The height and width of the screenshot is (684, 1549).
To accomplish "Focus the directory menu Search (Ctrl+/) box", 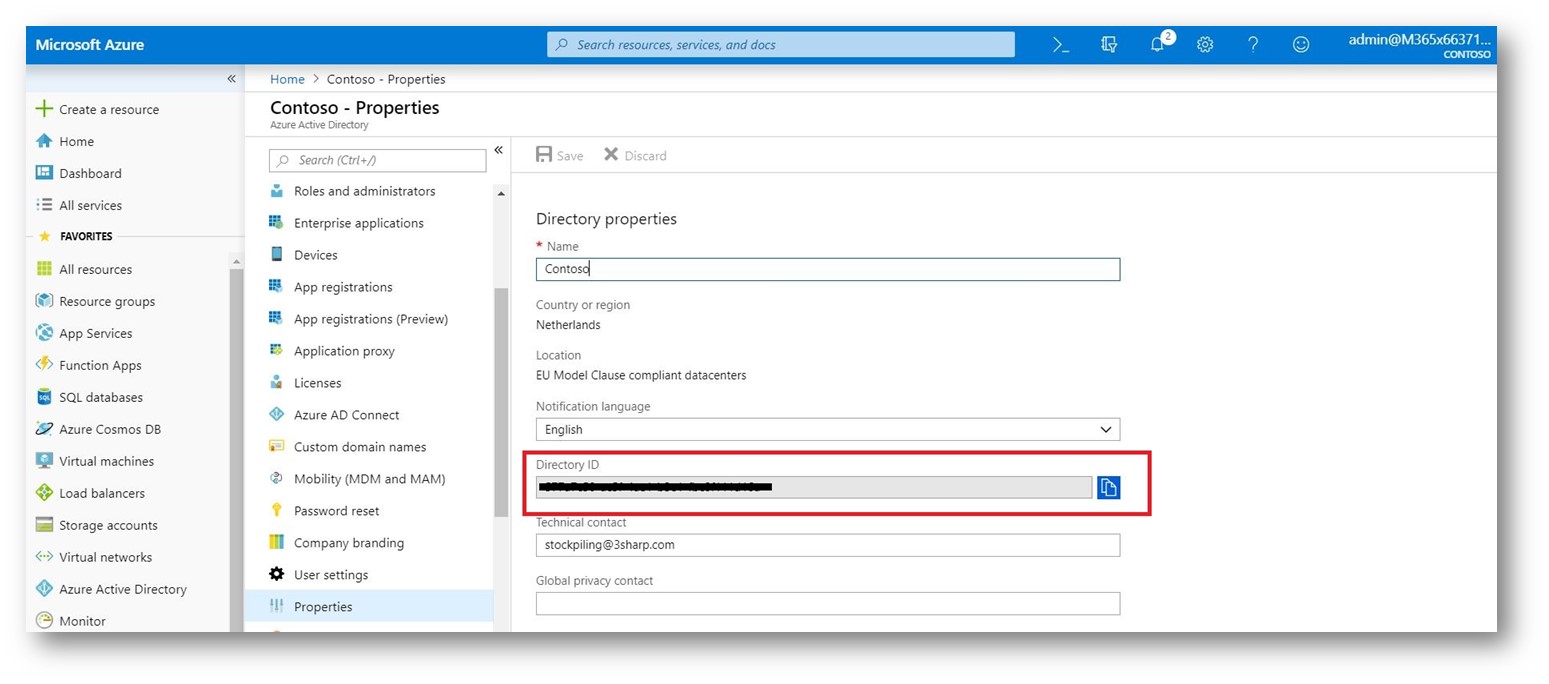I will click(x=378, y=160).
